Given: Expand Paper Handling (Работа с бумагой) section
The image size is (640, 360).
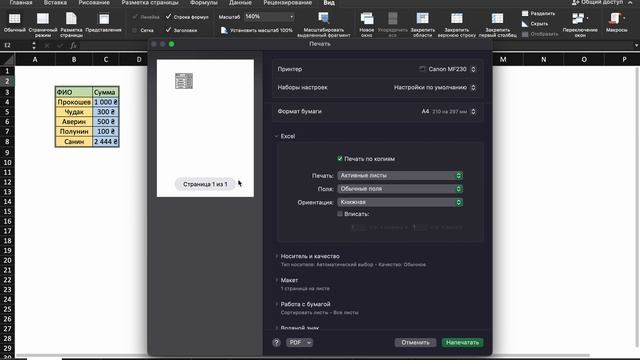Looking at the screenshot, I should pyautogui.click(x=276, y=304).
